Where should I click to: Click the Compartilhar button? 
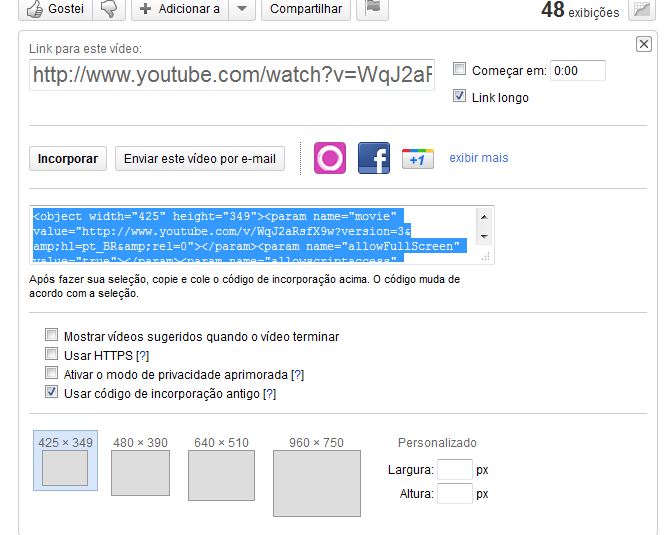tap(306, 9)
